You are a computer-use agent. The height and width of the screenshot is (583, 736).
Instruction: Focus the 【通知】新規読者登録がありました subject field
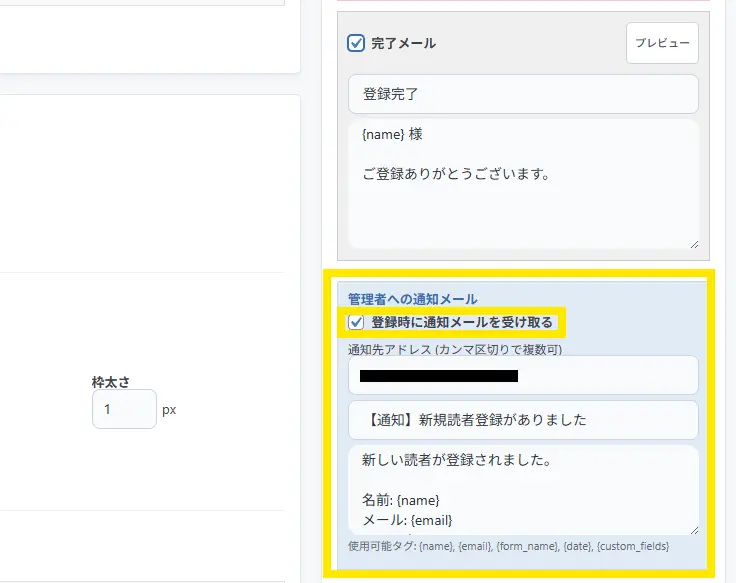click(522, 420)
